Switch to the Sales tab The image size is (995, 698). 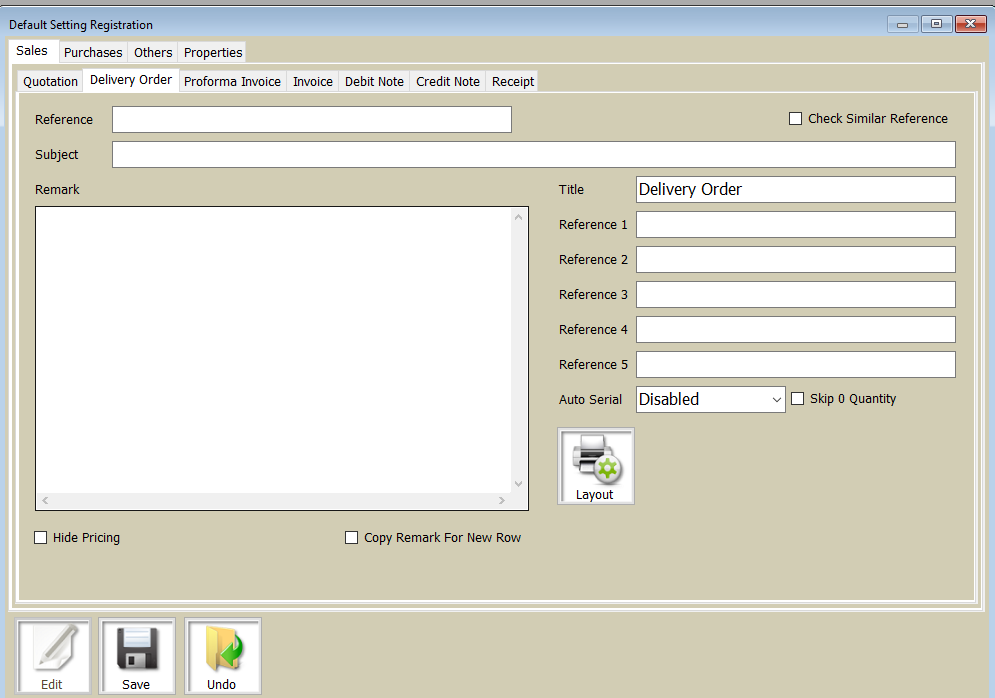[x=32, y=51]
